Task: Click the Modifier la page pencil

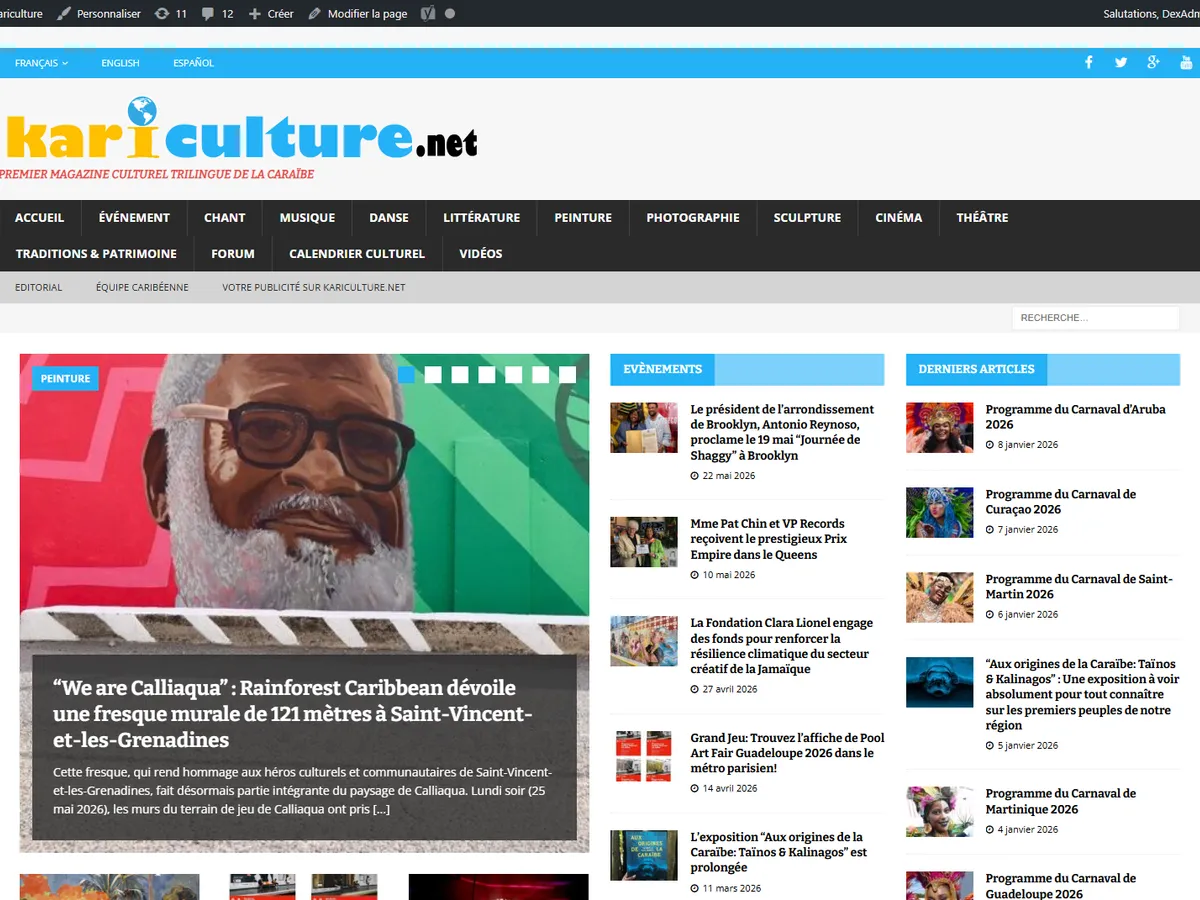Action: coord(315,14)
